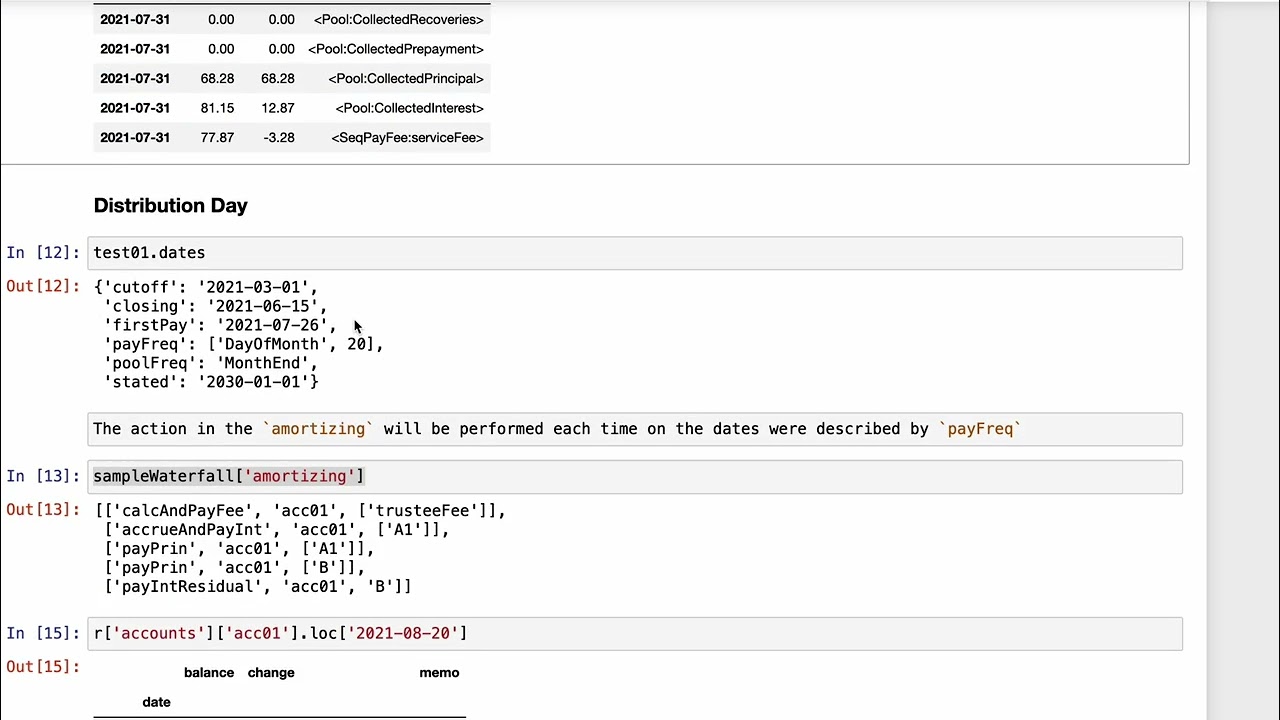Screen dimensions: 1280x720
Task: Click the calcAndPayFee trusteeFee output line
Action: click(x=300, y=511)
